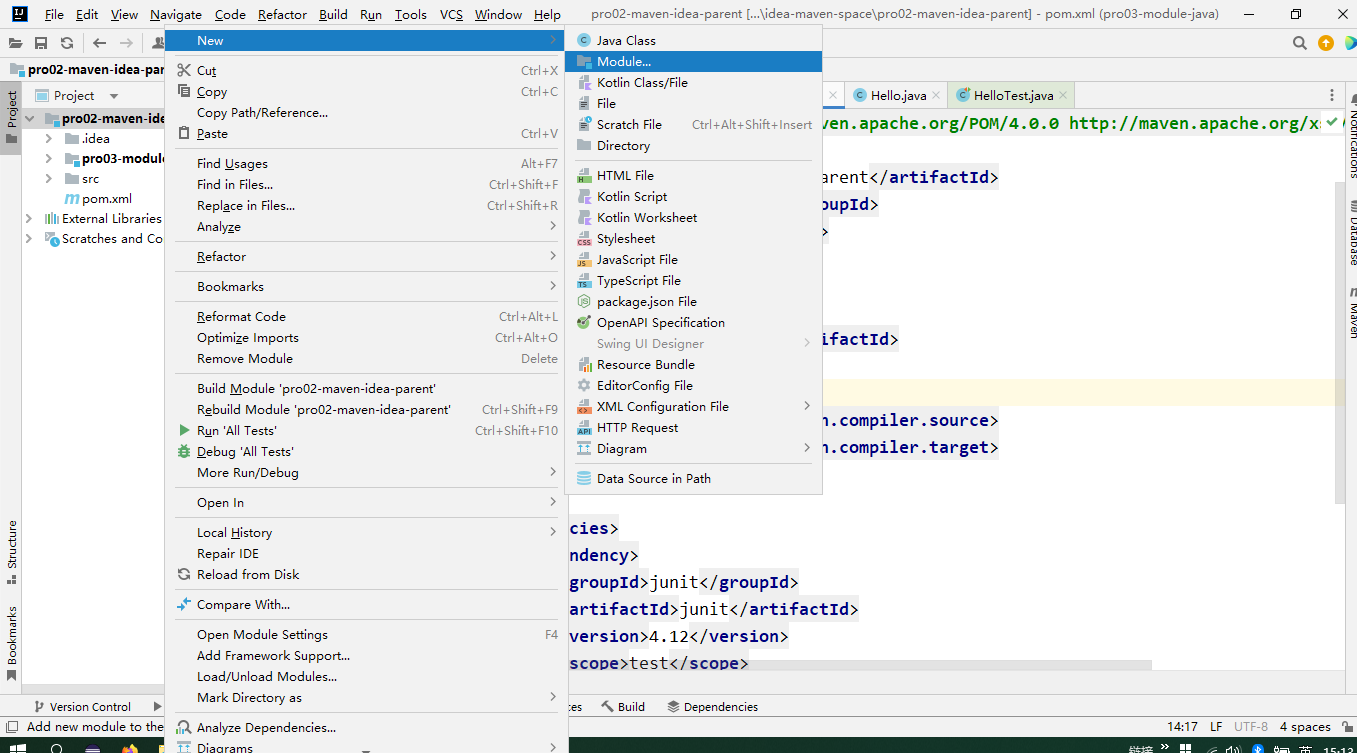Screen dimensions: 1357x753
Task: Open the Structure tool window stripe
Action: tap(12, 552)
